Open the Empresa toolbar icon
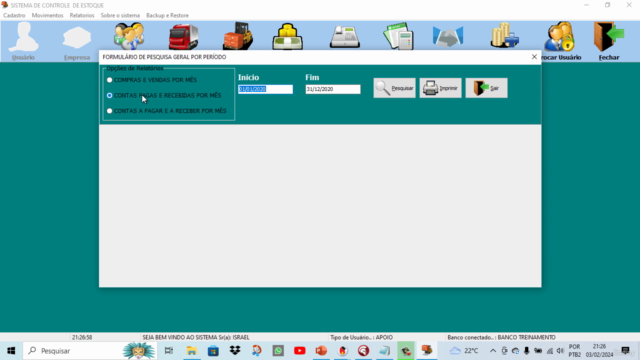 [77, 41]
